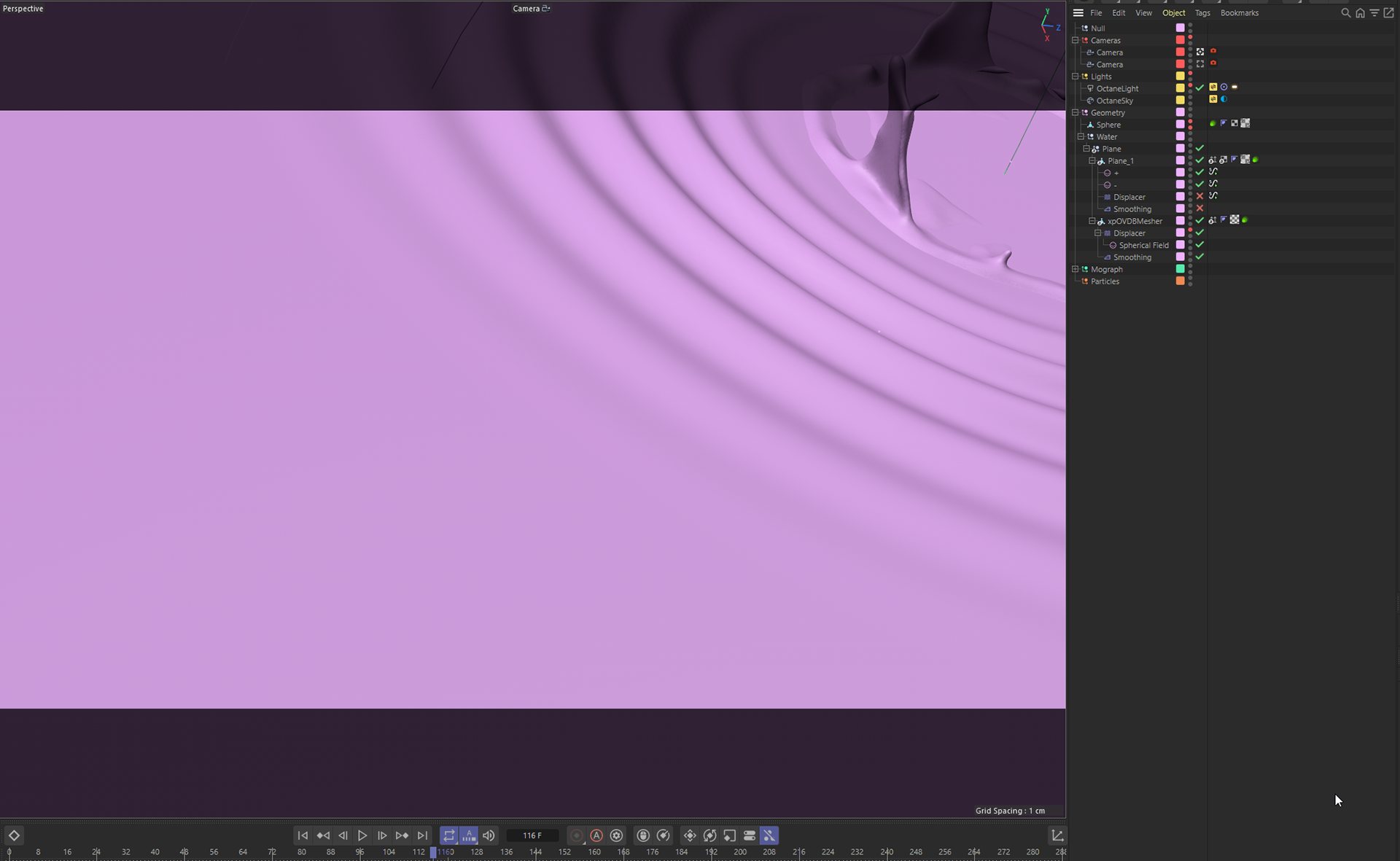Click the Object Manager search icon
The width and height of the screenshot is (1400, 861).
click(1345, 13)
